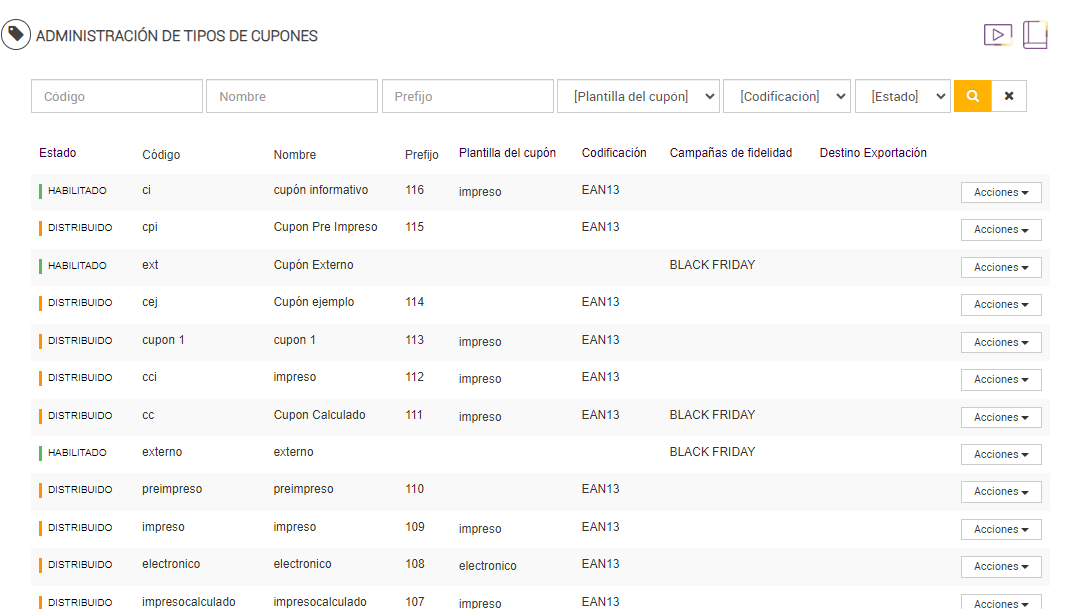Click Acciones button for Cupón ejemplo

click(1001, 304)
